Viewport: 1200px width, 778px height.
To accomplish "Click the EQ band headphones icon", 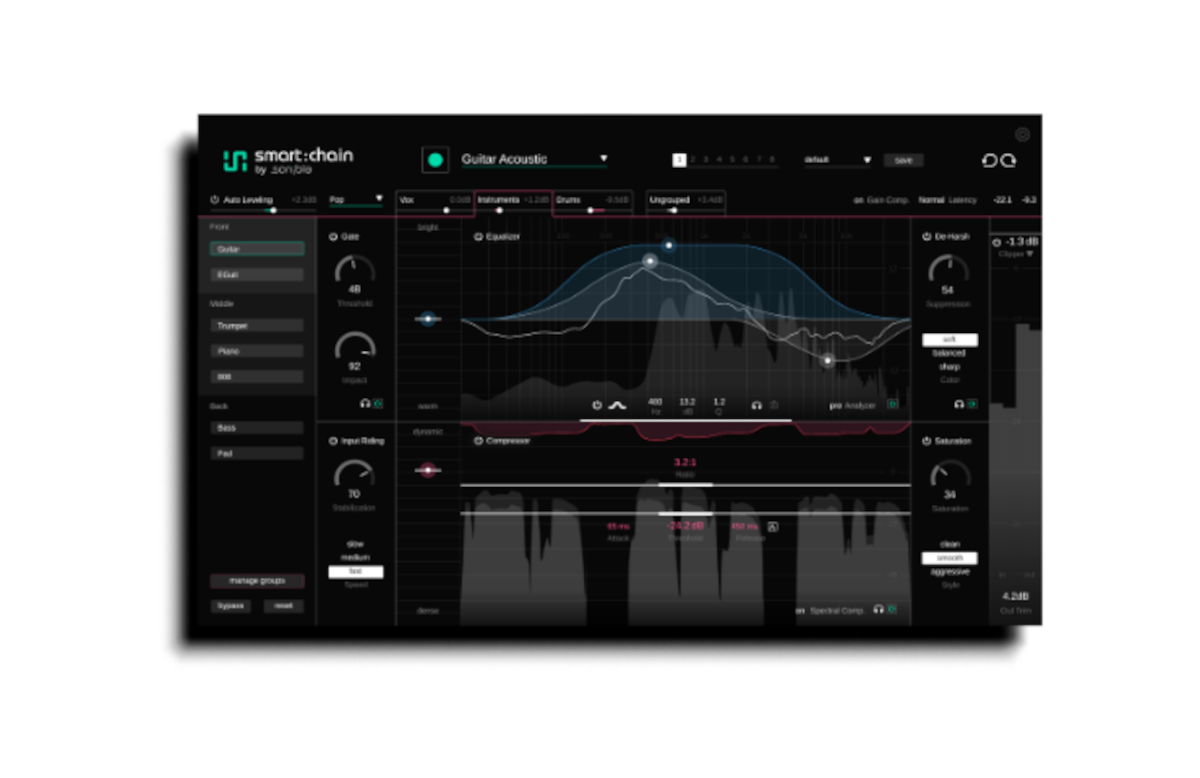I will 757,405.
